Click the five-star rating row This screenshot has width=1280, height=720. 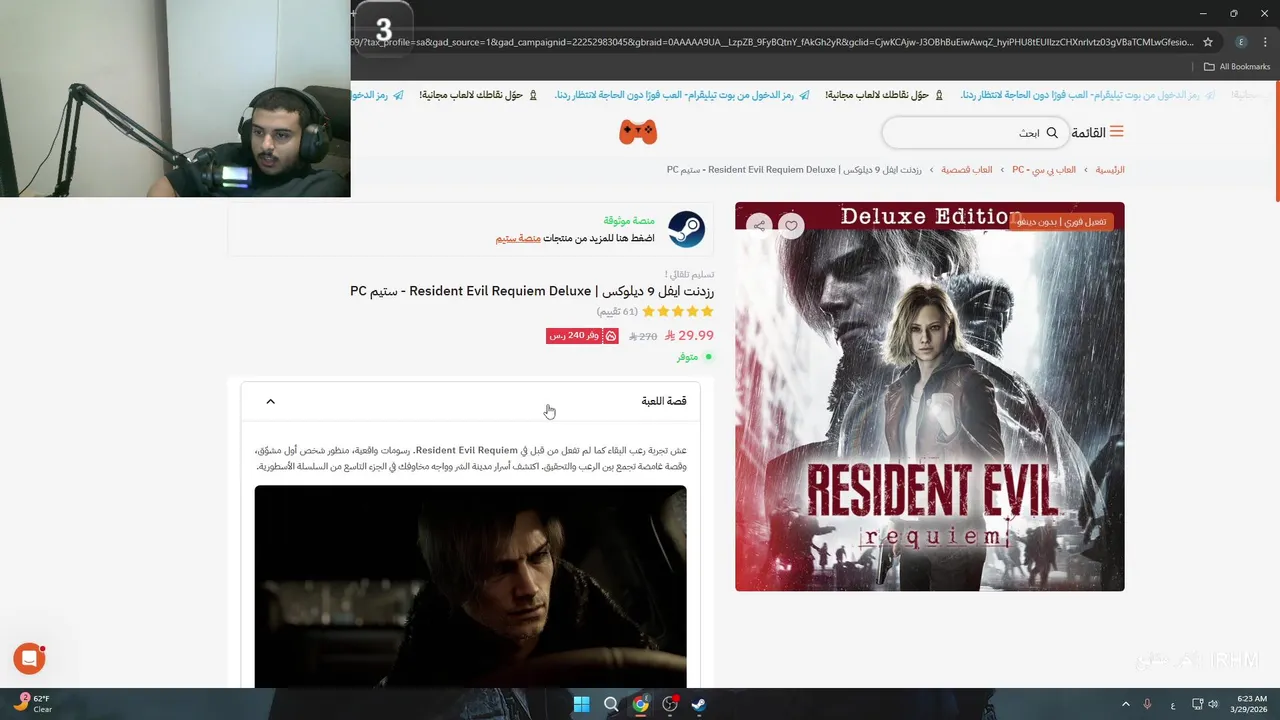[678, 312]
